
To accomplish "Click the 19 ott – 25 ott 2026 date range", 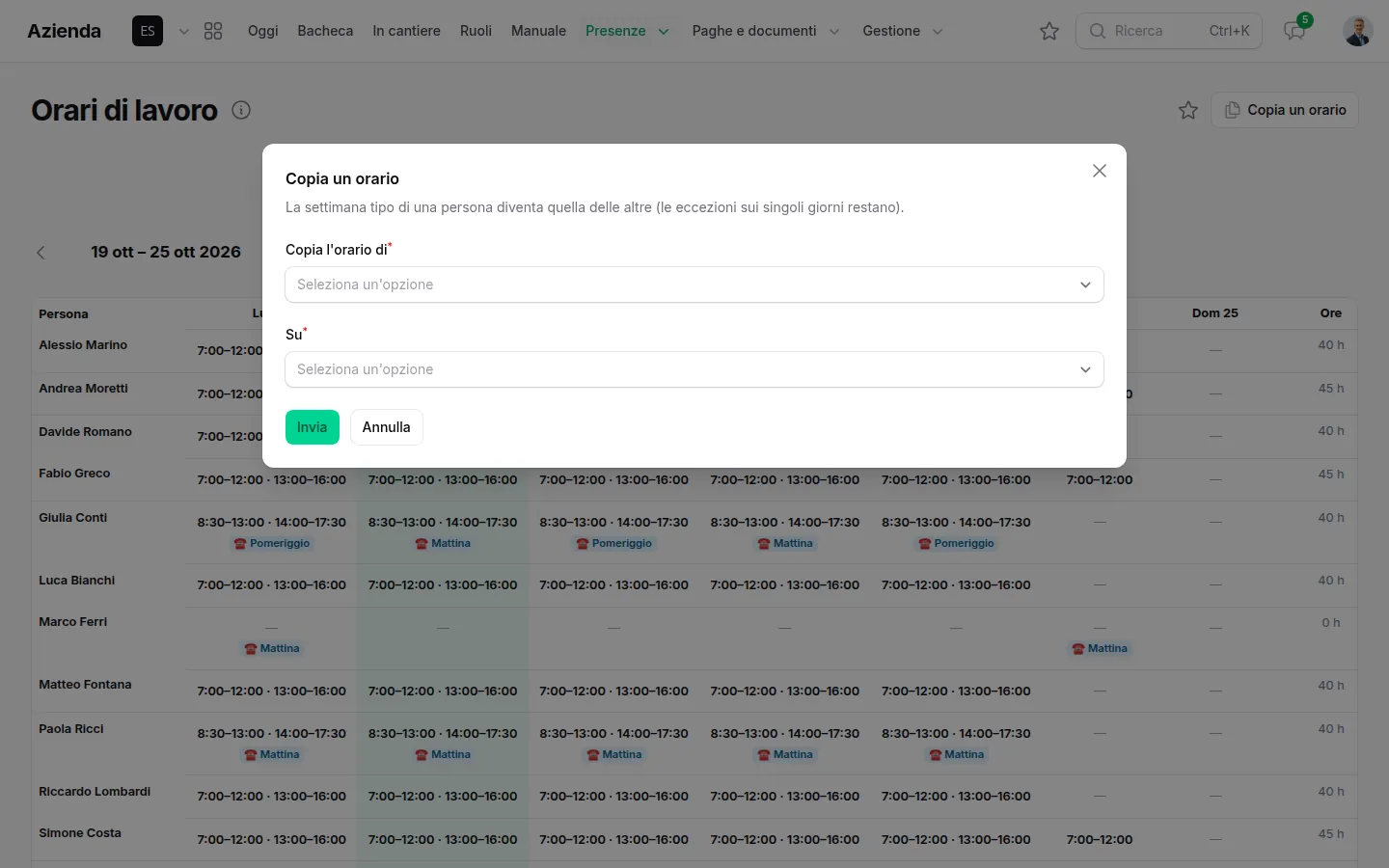I will 166,253.
